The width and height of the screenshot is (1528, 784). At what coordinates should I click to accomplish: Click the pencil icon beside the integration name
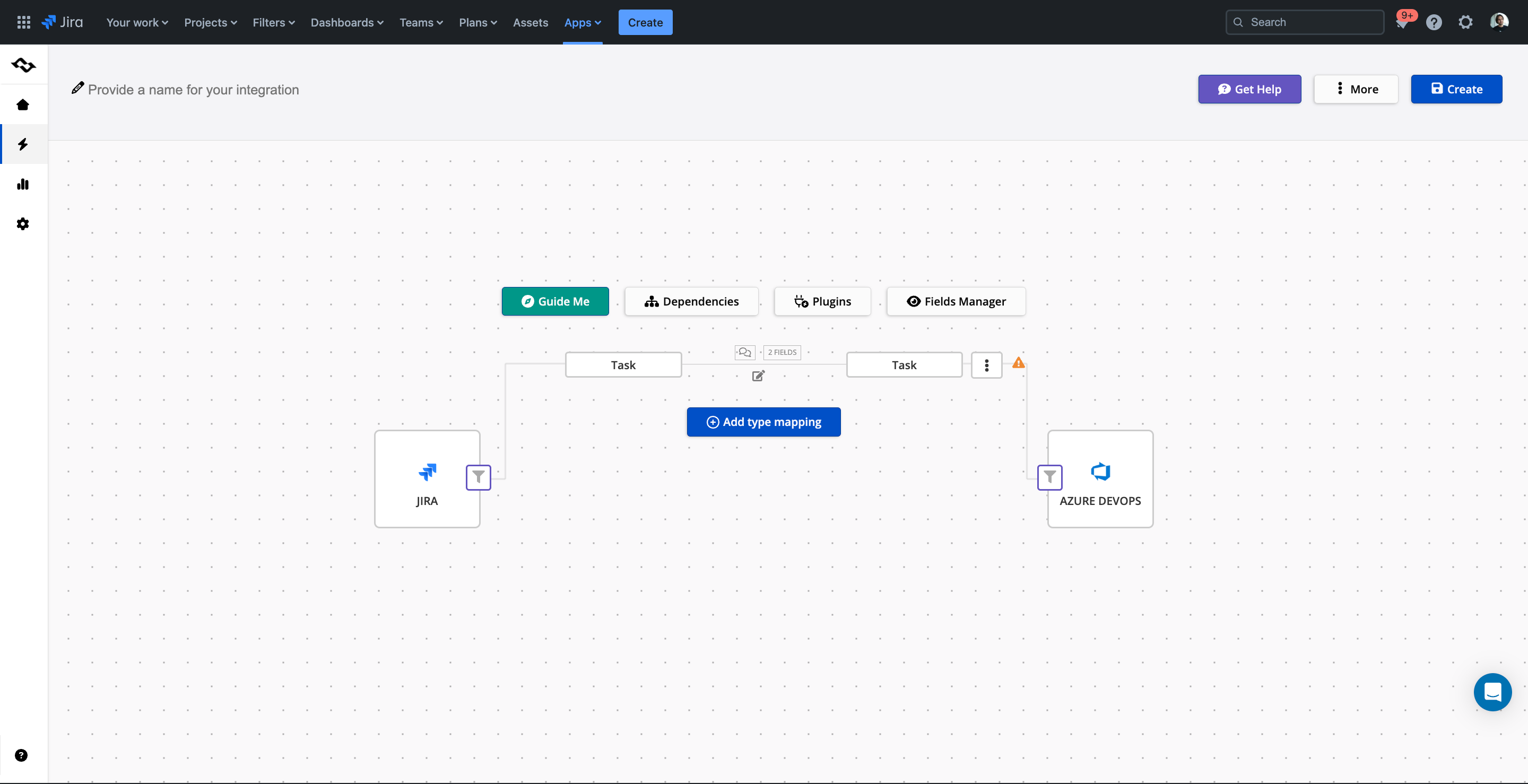[x=77, y=88]
